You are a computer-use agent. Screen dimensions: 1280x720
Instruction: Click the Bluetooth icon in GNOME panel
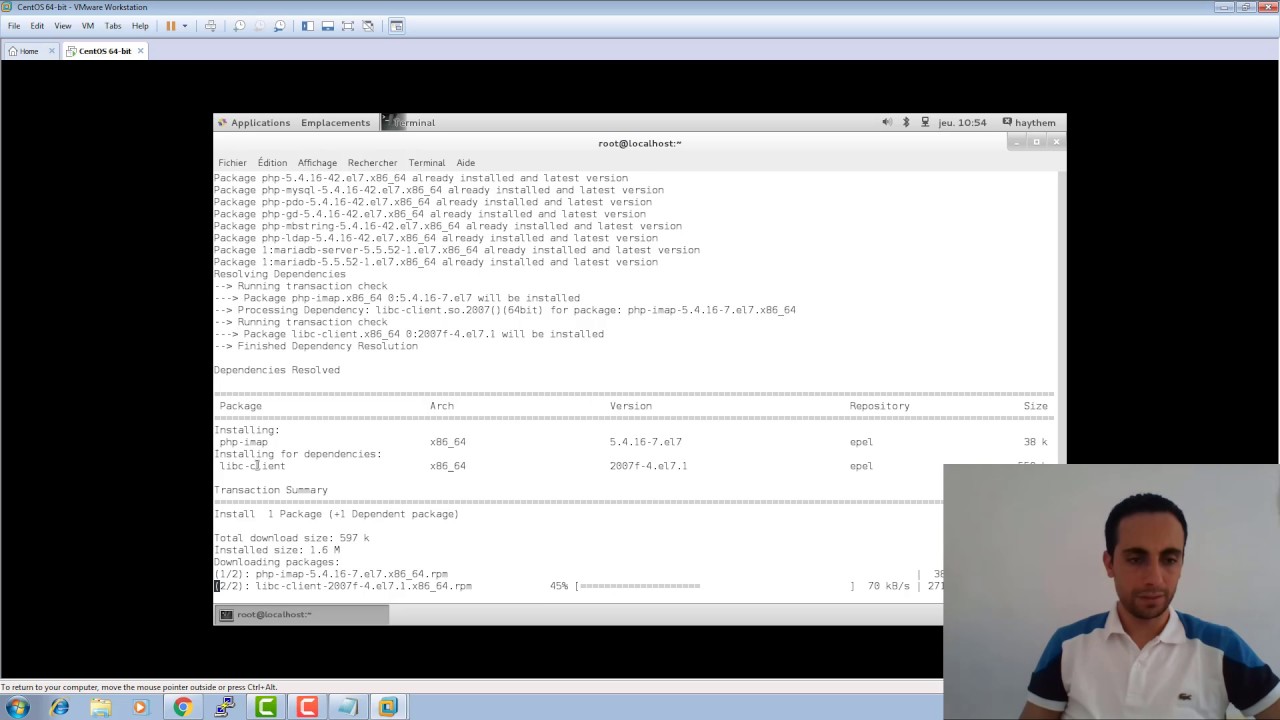click(906, 122)
